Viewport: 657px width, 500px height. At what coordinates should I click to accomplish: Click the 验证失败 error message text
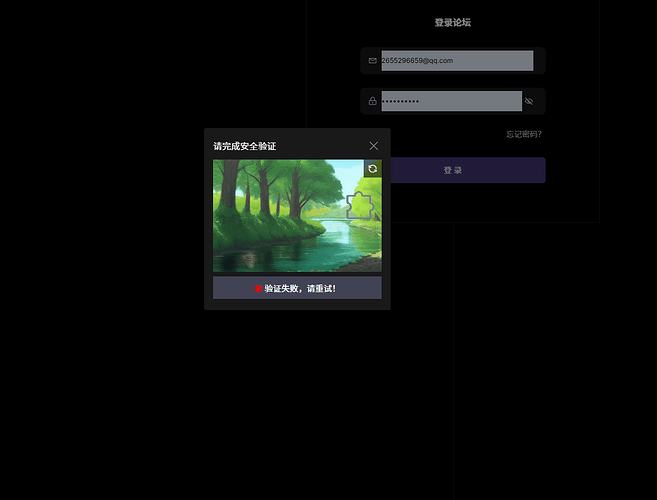(x=300, y=288)
